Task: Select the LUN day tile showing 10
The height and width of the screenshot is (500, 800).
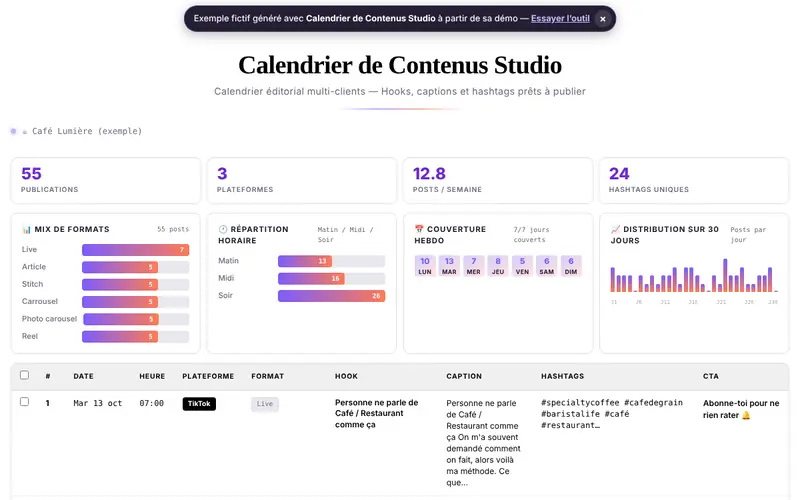Action: tap(425, 266)
